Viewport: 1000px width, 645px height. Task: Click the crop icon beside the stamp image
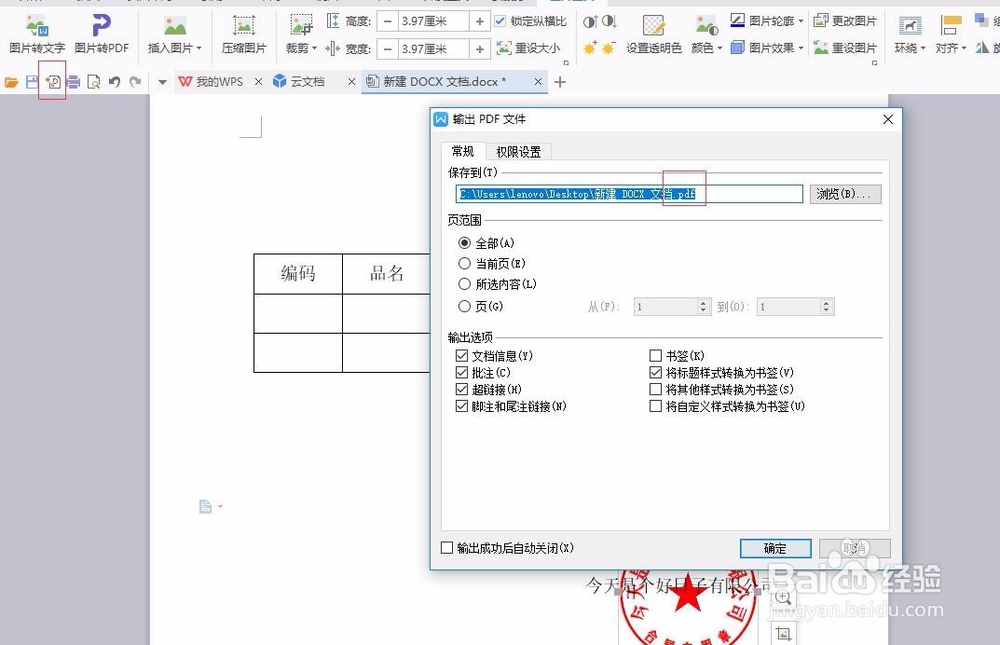[x=783, y=633]
